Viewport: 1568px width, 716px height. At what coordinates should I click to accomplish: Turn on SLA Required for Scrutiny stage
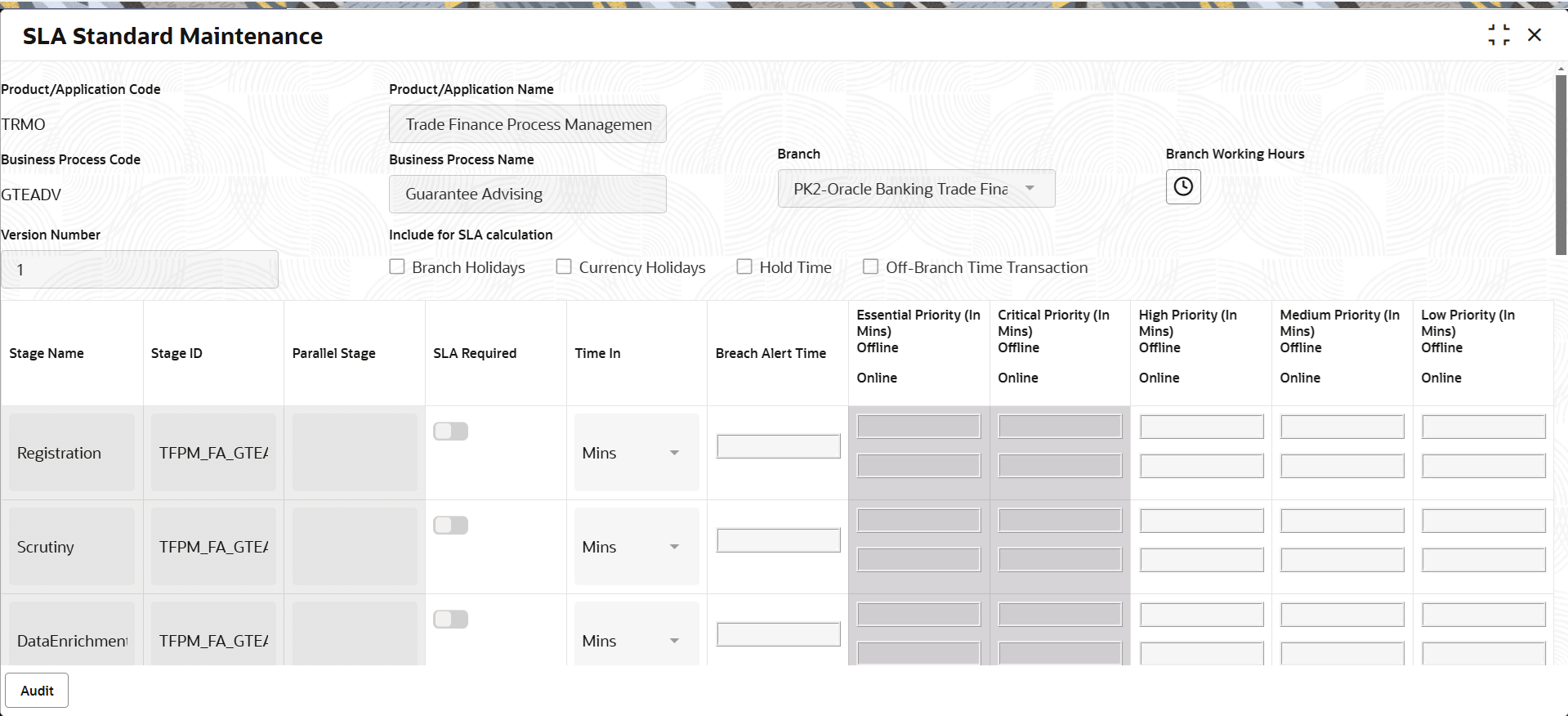(x=450, y=525)
